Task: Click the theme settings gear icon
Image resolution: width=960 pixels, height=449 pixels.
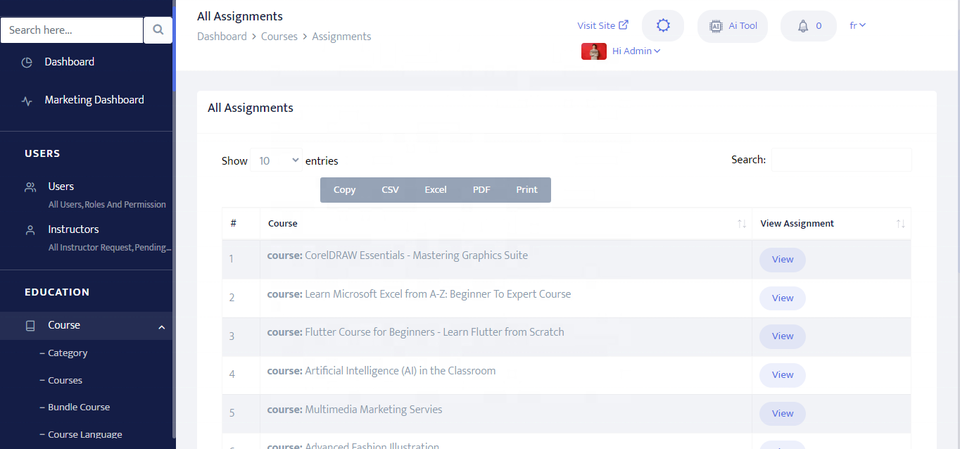Action: [x=662, y=26]
